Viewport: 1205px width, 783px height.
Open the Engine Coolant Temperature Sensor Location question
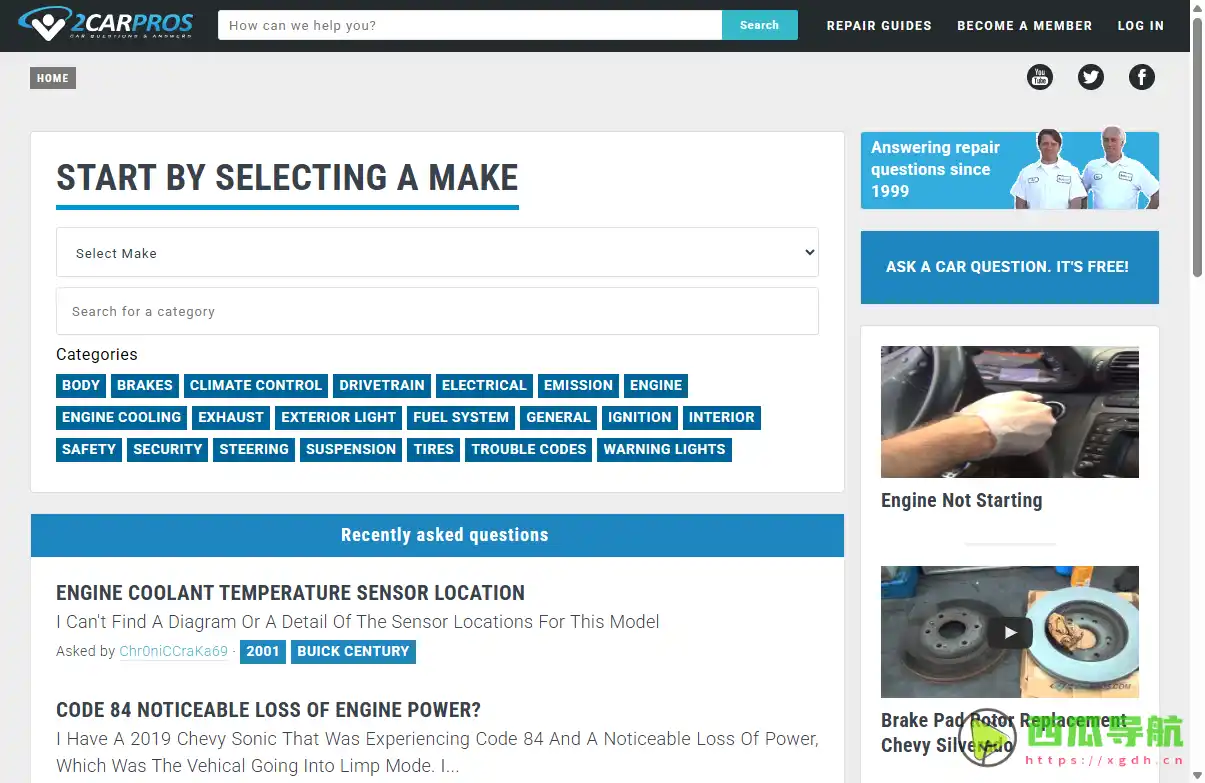[x=290, y=593]
